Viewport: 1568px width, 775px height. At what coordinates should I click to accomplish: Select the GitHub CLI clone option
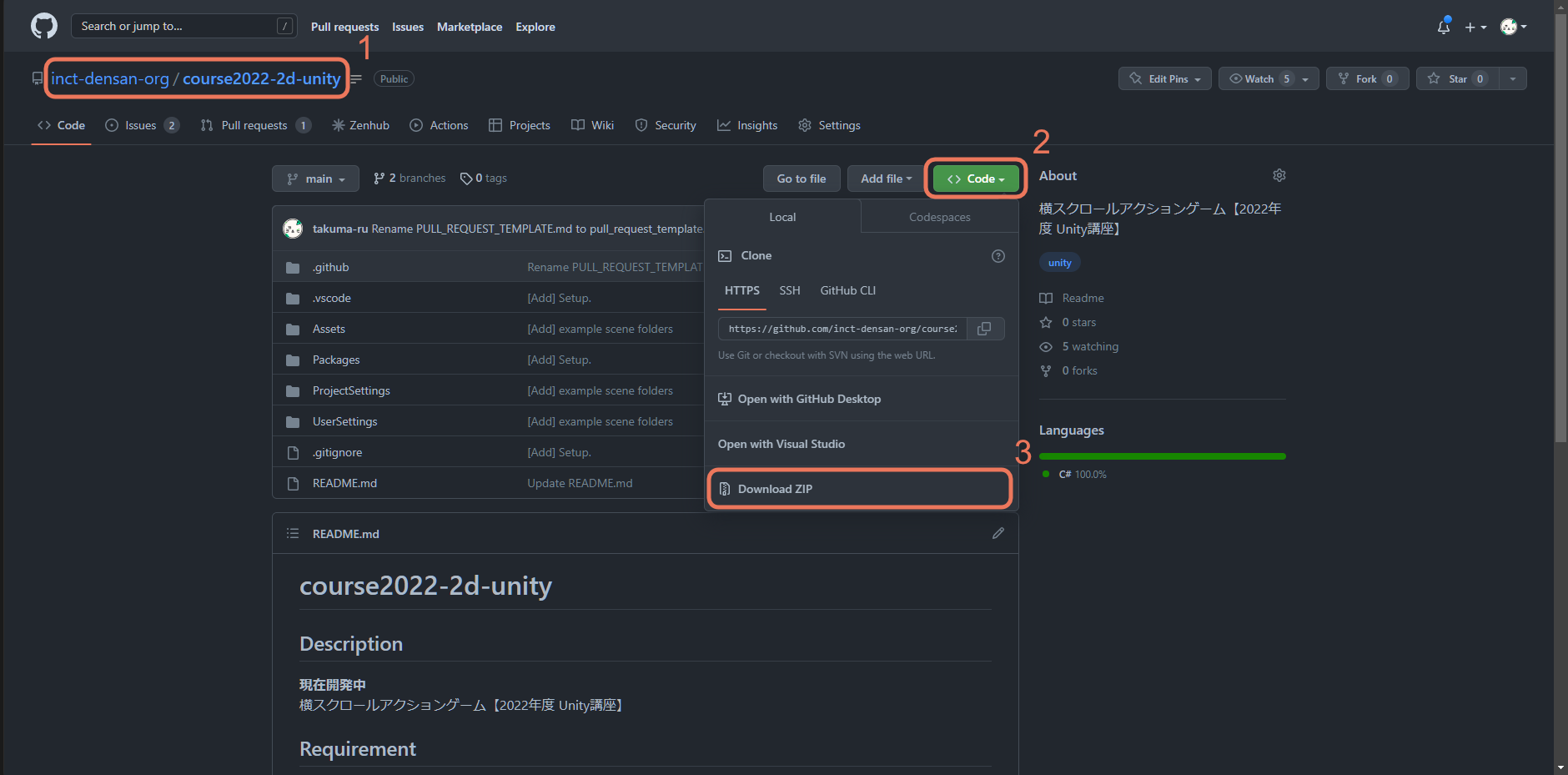(x=848, y=290)
